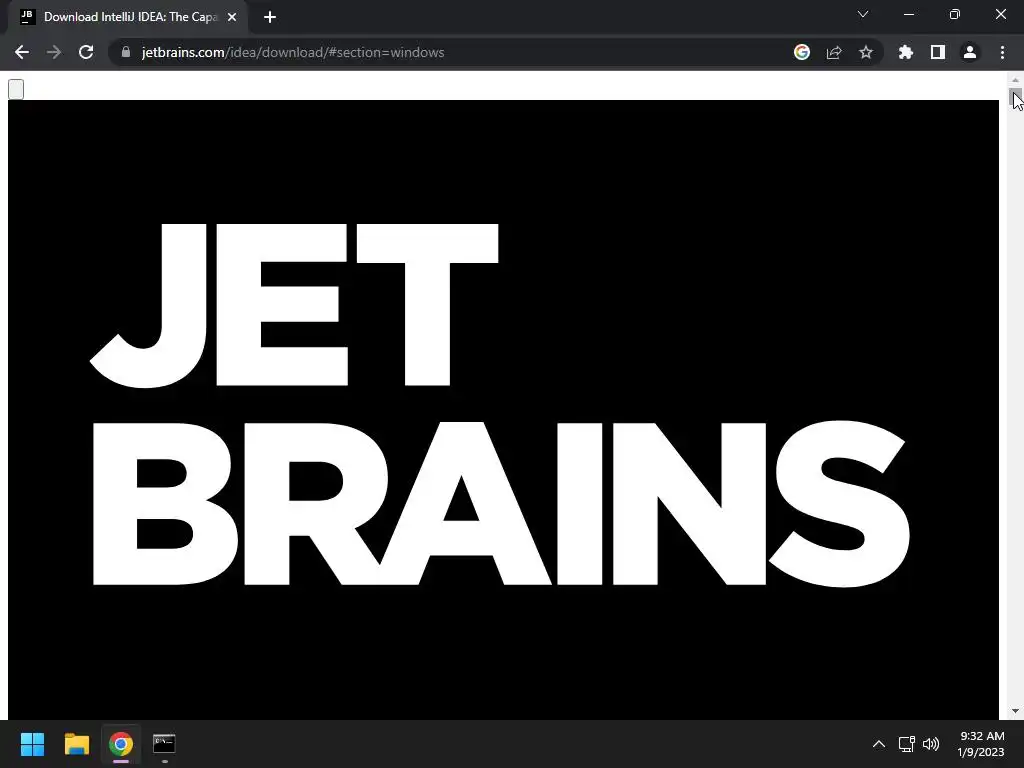
Task: View site information via lock icon
Action: pyautogui.click(x=126, y=52)
